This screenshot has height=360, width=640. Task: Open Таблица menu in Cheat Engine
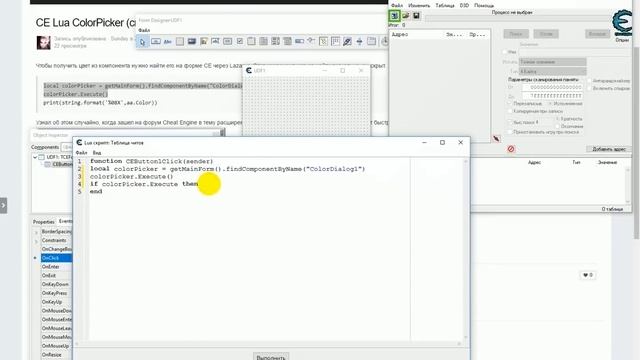click(444, 5)
